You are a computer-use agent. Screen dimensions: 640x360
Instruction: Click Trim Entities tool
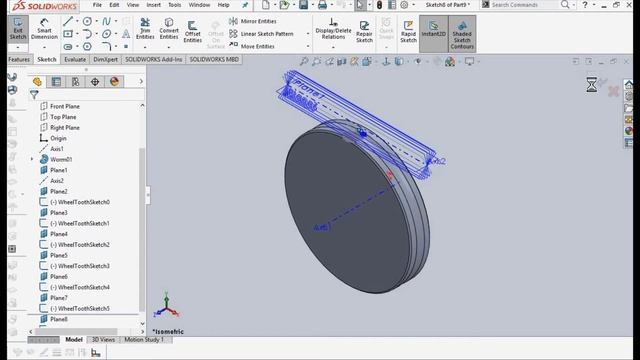click(x=145, y=29)
